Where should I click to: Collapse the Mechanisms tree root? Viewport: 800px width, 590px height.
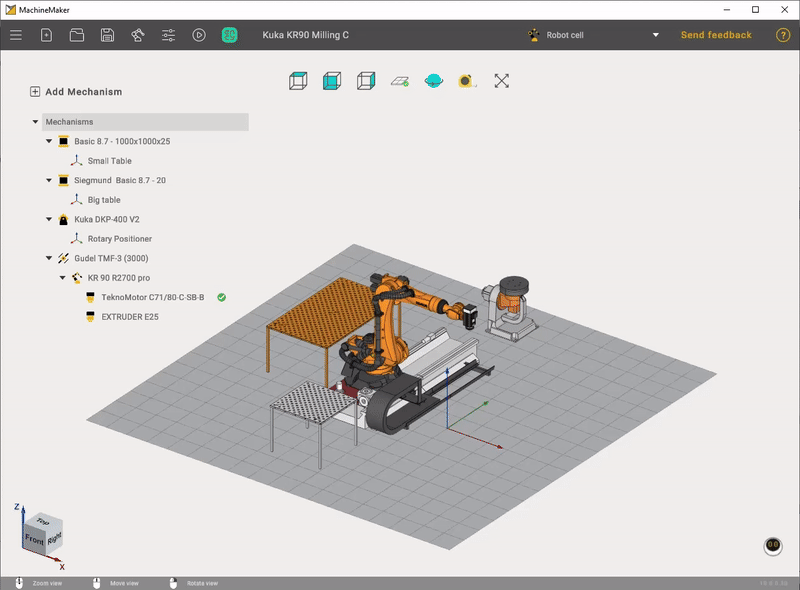point(36,122)
